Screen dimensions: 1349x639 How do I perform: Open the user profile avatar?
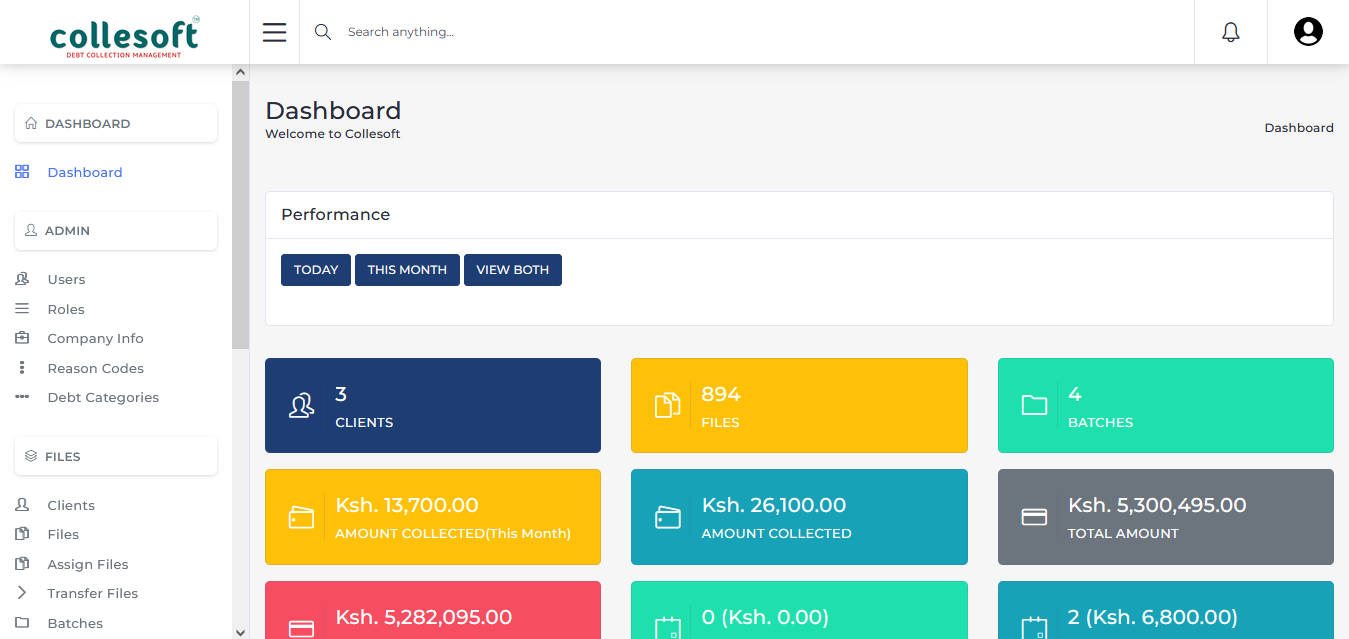[1307, 32]
